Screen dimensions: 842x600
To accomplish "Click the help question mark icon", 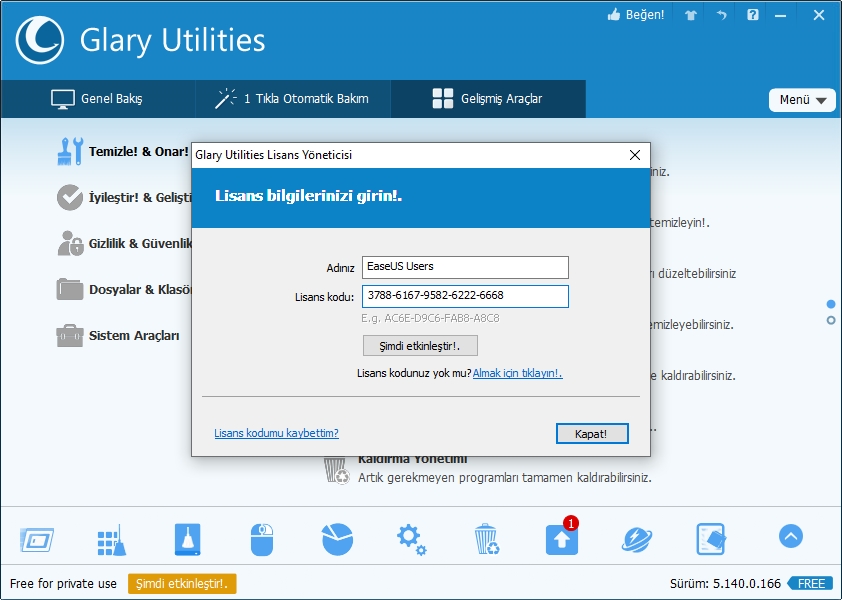I will pos(753,15).
